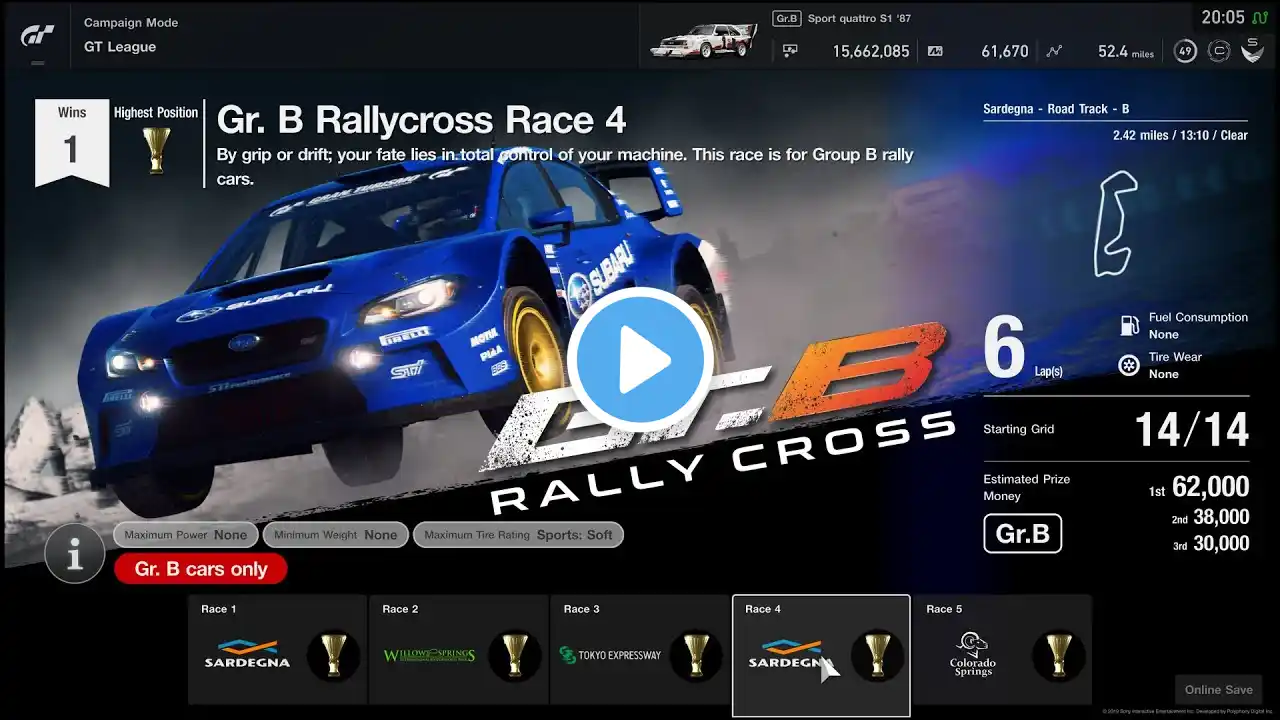Click the Willow Springs logo on Race 2
Screen dimensions: 1280x720
point(429,656)
